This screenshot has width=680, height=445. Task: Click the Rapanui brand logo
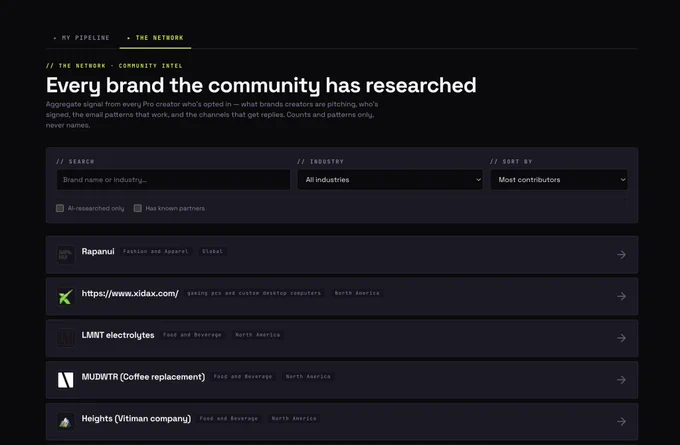pos(65,255)
